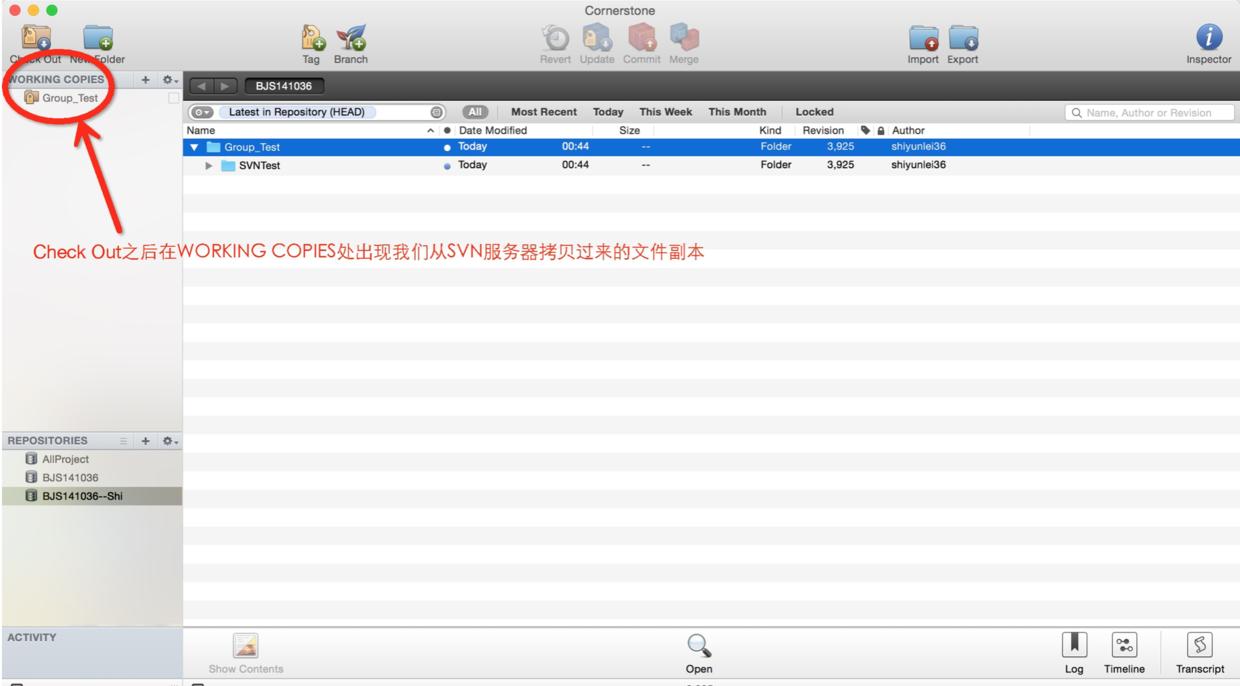Enable the Today filter
Screen dimensions: 1240x686
point(608,111)
